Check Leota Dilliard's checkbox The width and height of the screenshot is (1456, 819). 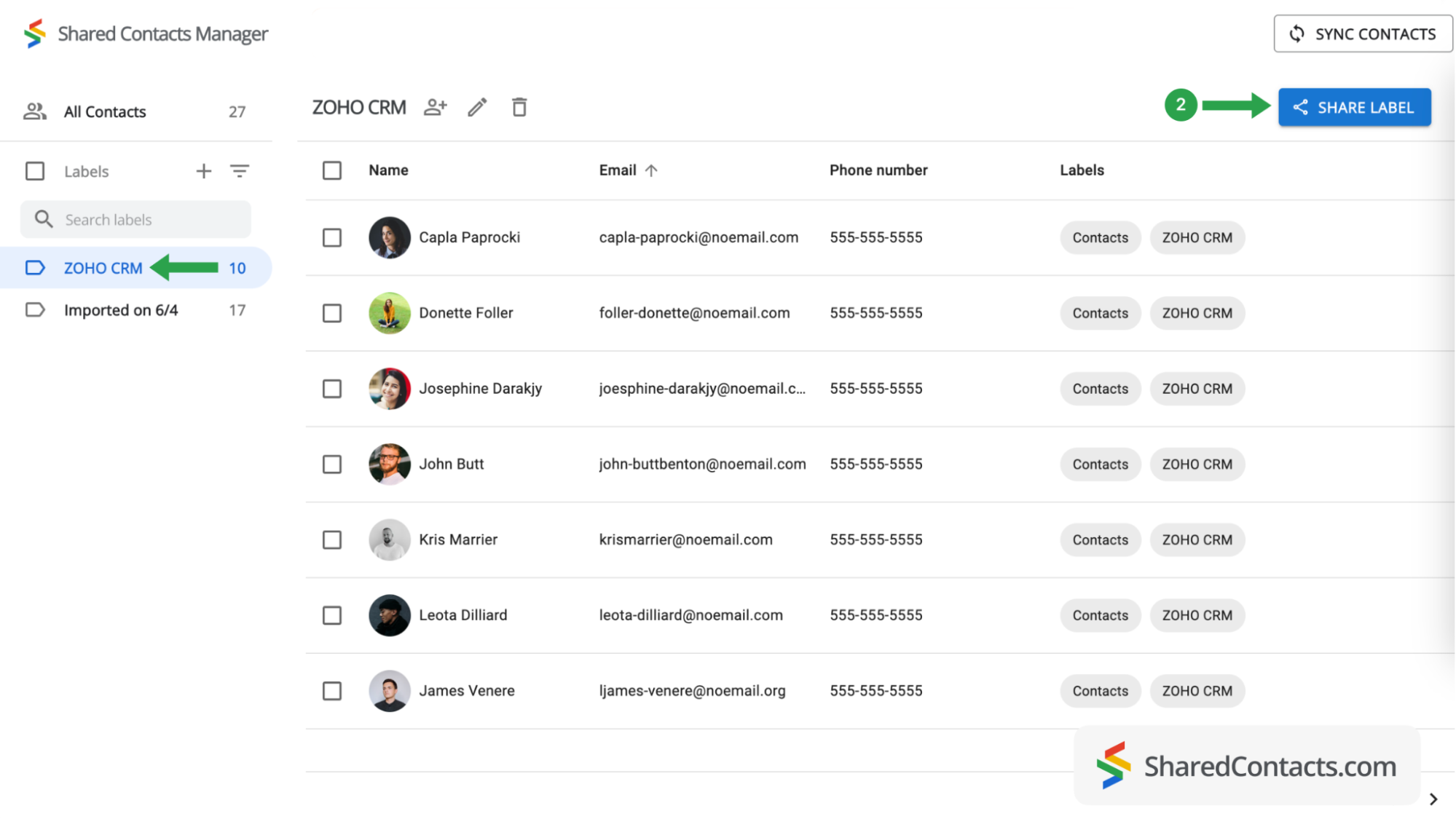point(332,615)
